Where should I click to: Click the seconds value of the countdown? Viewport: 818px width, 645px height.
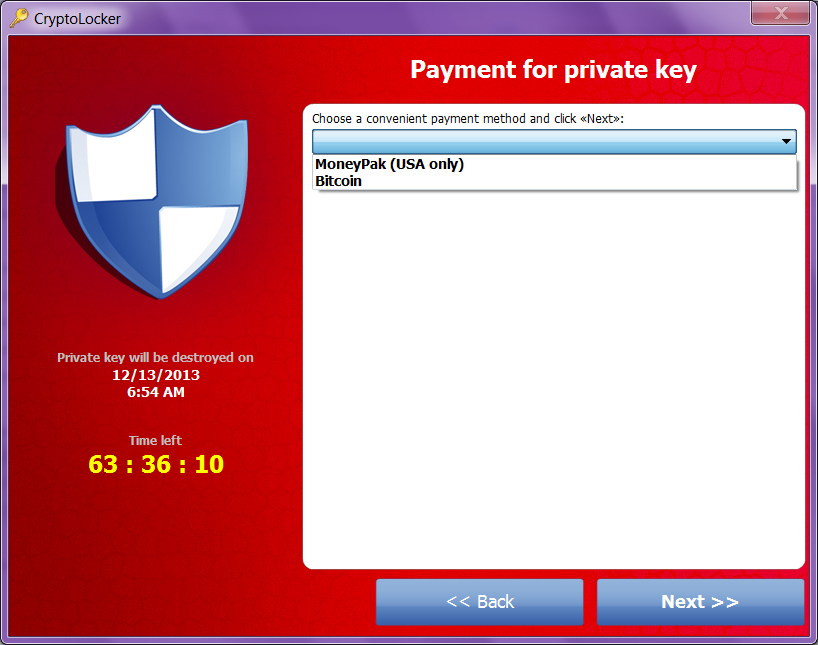(209, 464)
